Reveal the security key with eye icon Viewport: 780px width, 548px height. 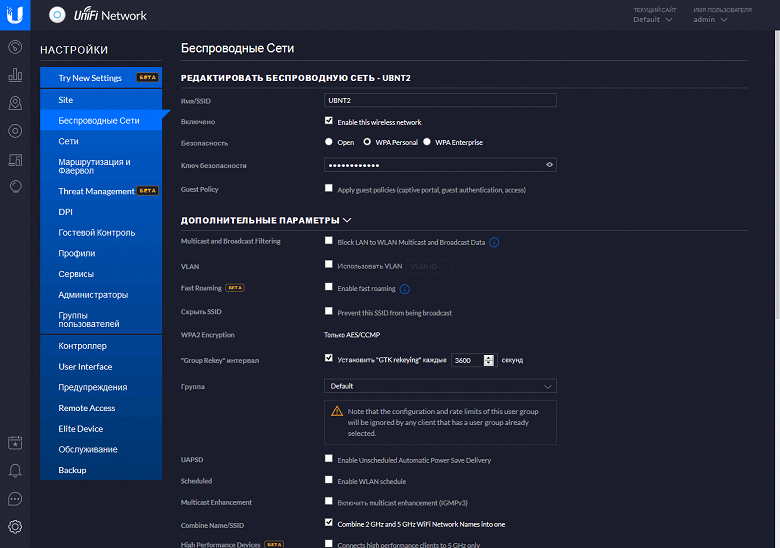pos(549,165)
